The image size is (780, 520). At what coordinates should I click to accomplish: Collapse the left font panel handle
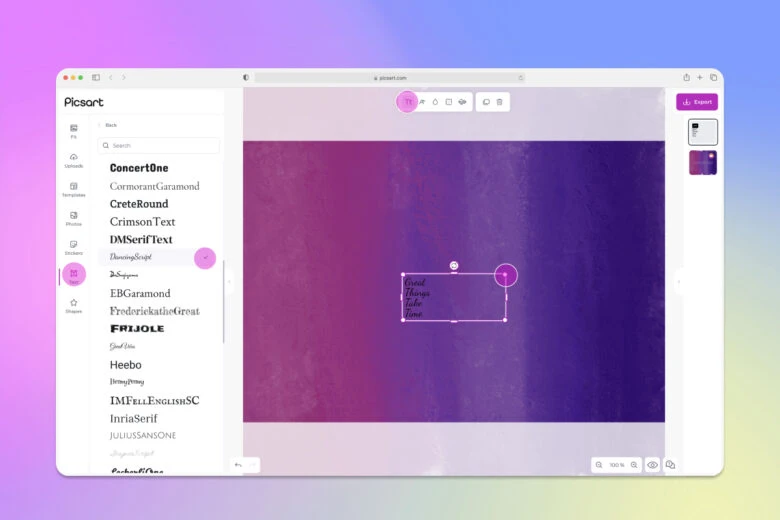pos(228,282)
